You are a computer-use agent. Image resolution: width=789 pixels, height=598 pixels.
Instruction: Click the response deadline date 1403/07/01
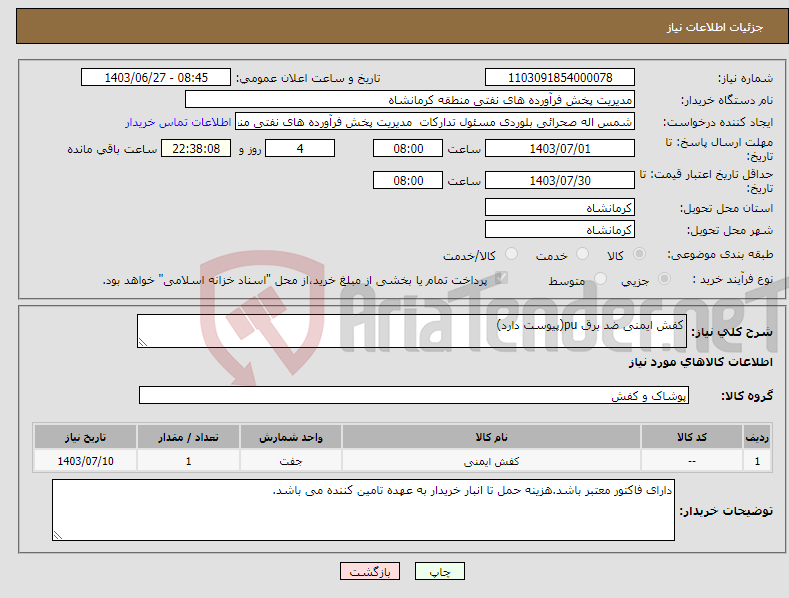(x=560, y=148)
